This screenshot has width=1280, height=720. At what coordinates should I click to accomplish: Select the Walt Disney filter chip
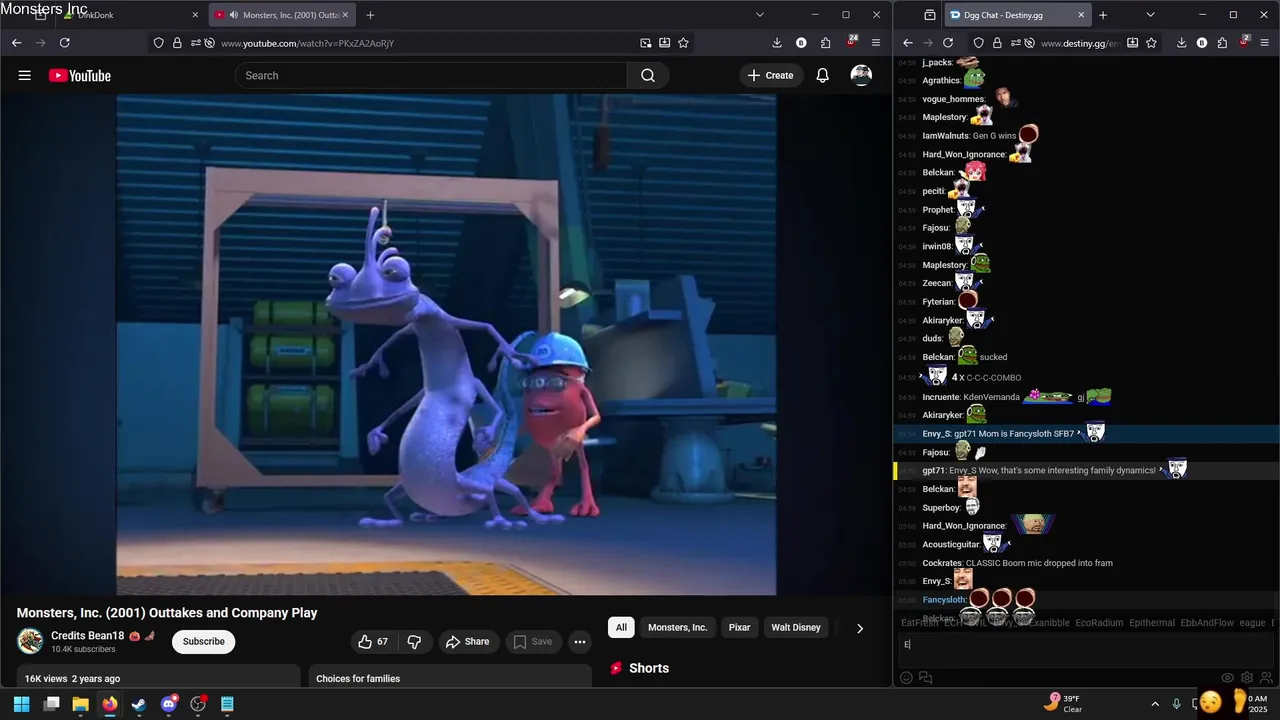(x=796, y=627)
